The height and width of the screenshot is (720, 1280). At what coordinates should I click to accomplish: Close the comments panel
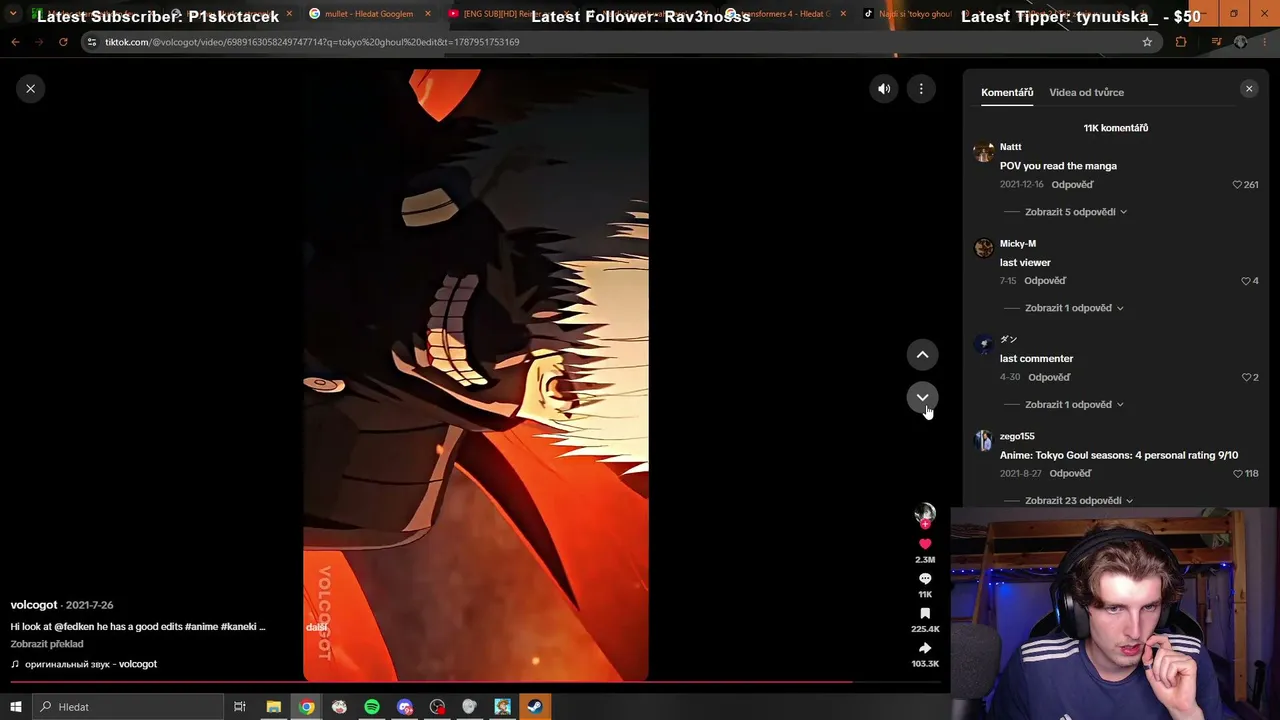coord(1249,89)
